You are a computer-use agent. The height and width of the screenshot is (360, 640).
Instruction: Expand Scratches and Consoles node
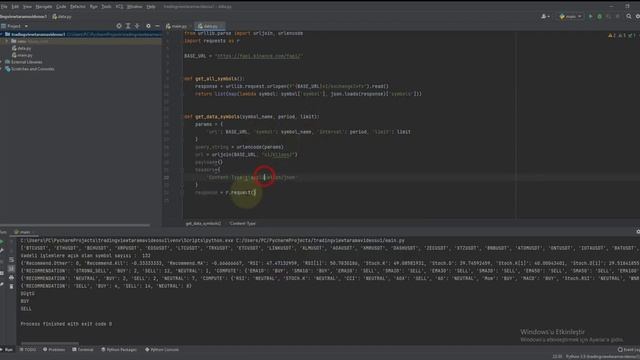2,69
